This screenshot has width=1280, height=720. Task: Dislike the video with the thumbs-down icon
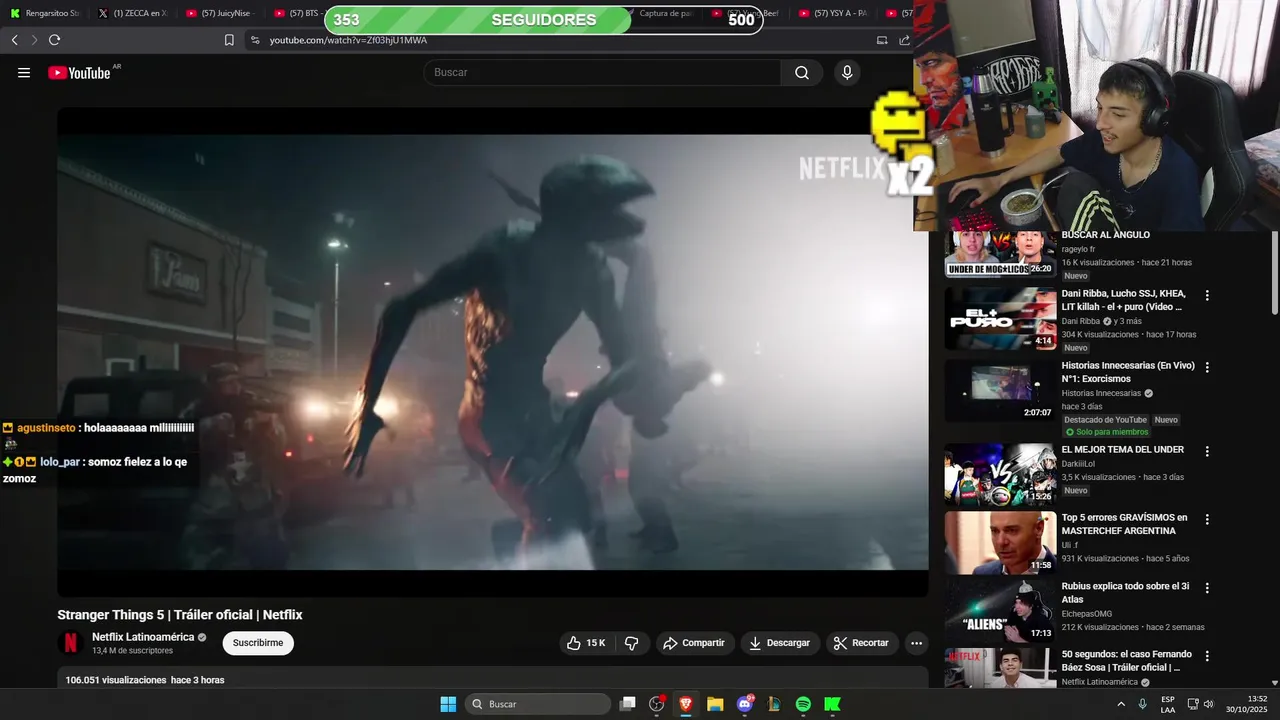pos(632,643)
